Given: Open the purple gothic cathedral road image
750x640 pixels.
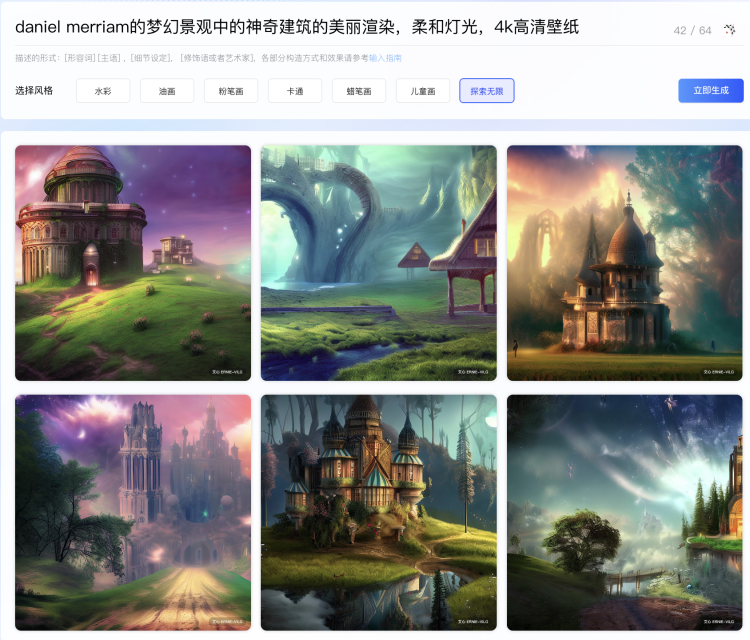Looking at the screenshot, I should click(x=133, y=512).
